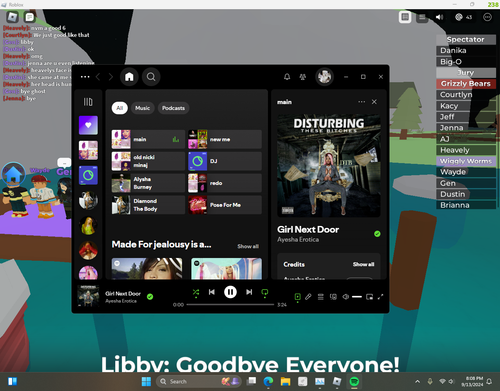Click the Roblox home house badge
500x391 pixels.
(x=13, y=174)
